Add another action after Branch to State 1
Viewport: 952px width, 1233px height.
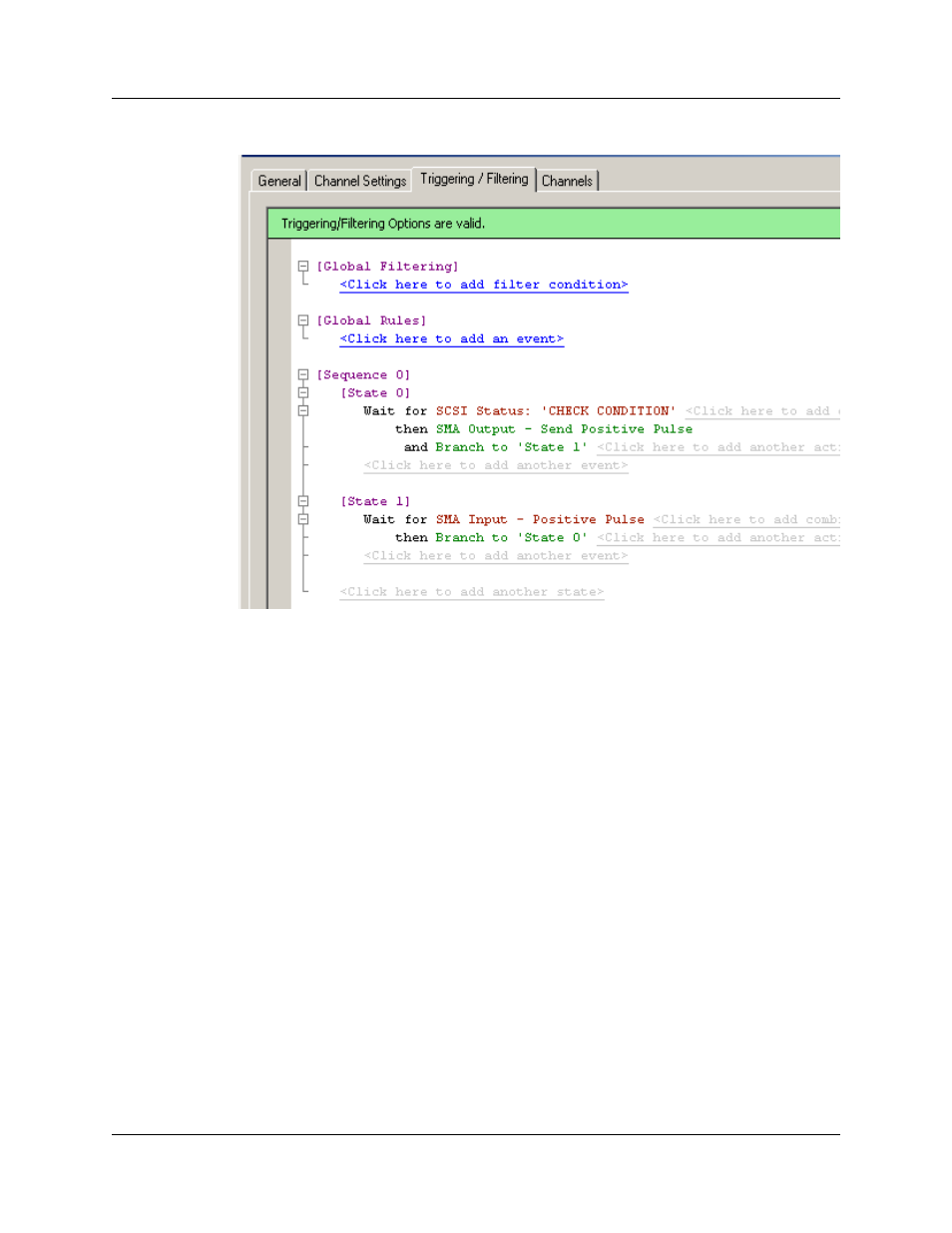[x=718, y=447]
